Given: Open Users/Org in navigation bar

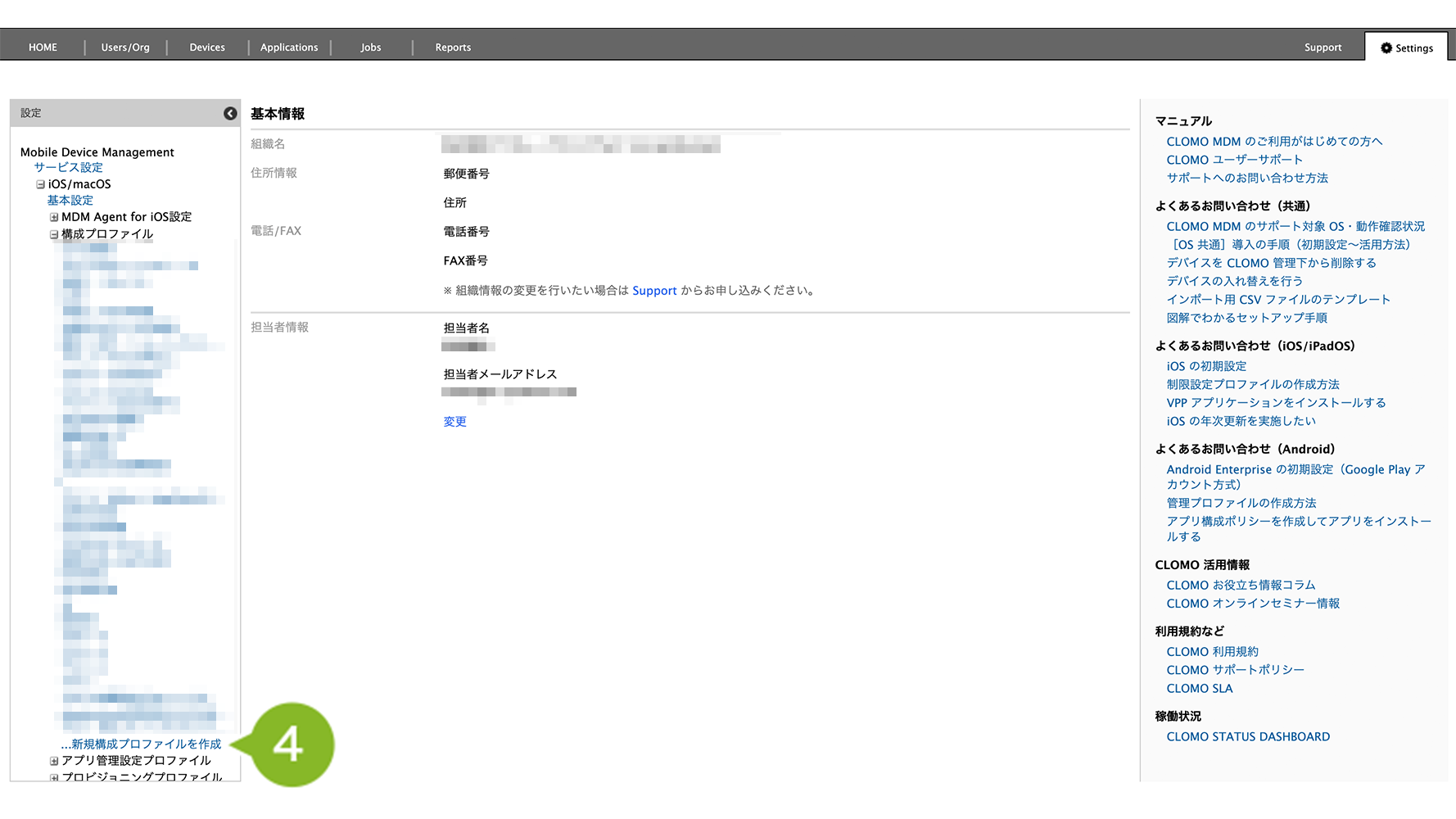Looking at the screenshot, I should point(125,48).
